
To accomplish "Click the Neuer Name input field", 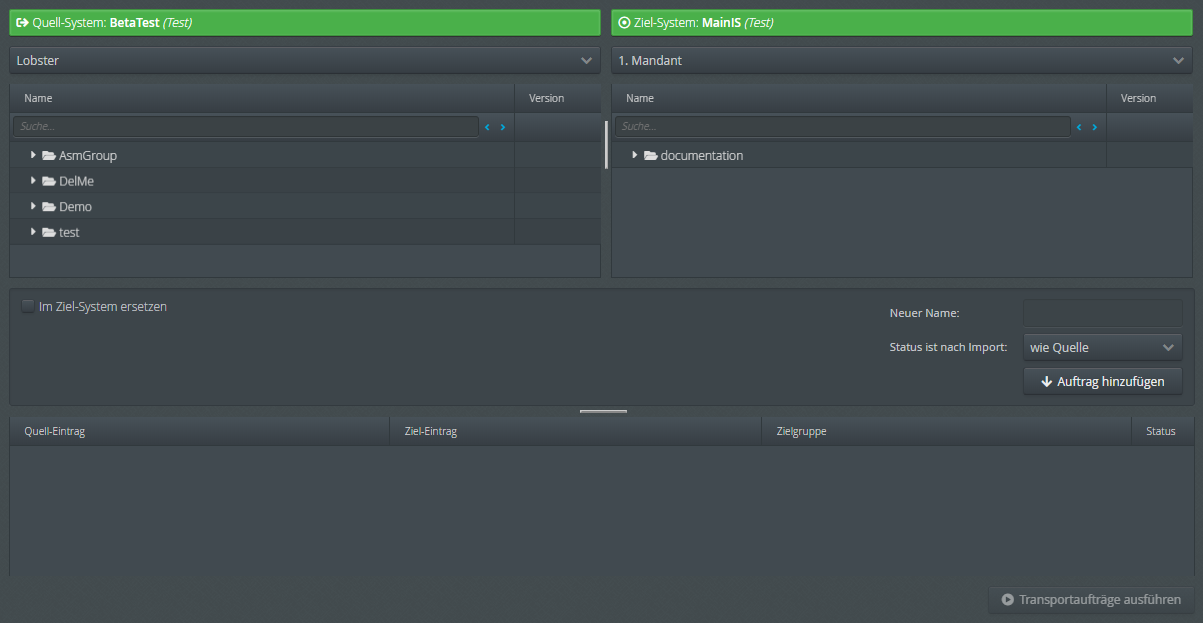I will (1103, 313).
